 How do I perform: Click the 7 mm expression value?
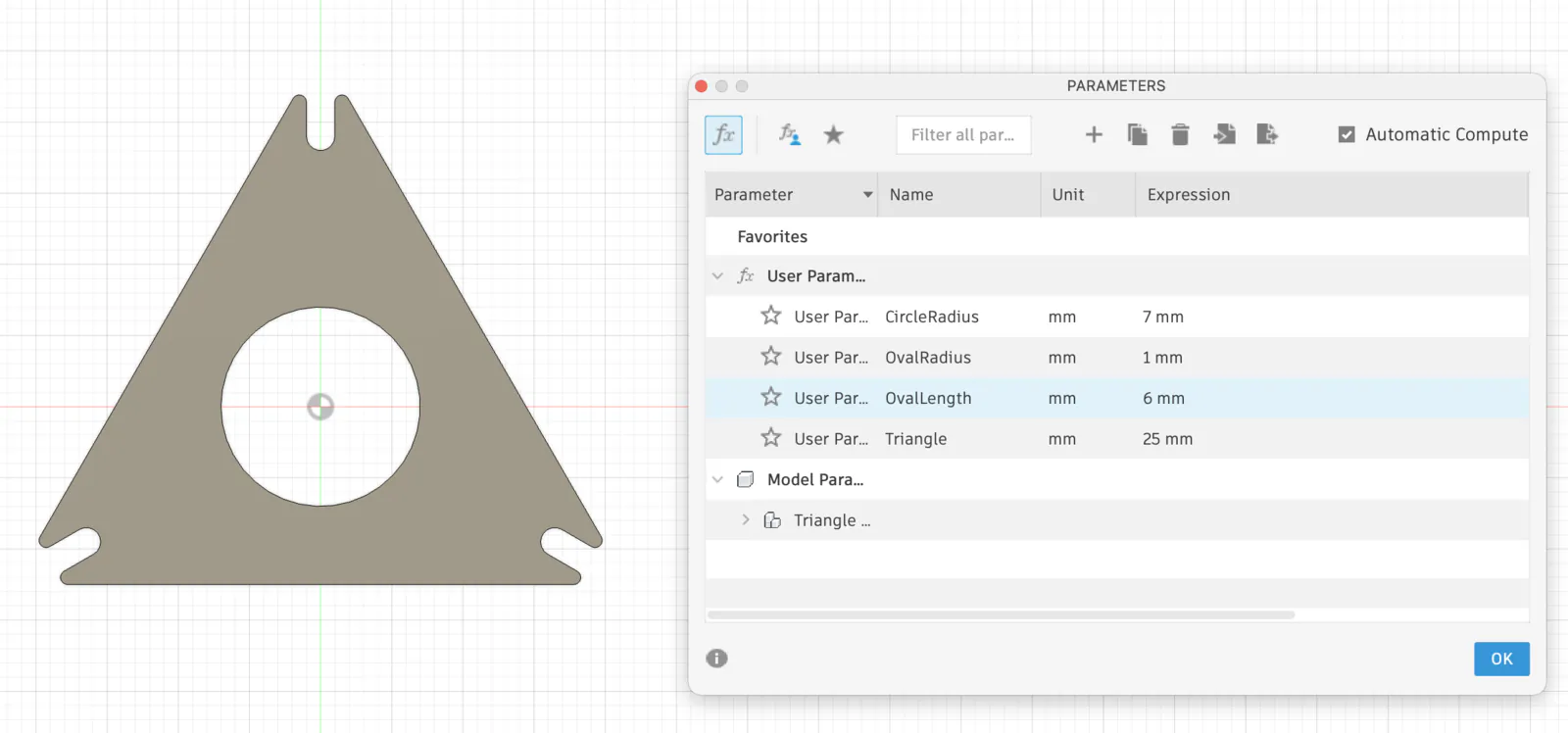tap(1163, 317)
